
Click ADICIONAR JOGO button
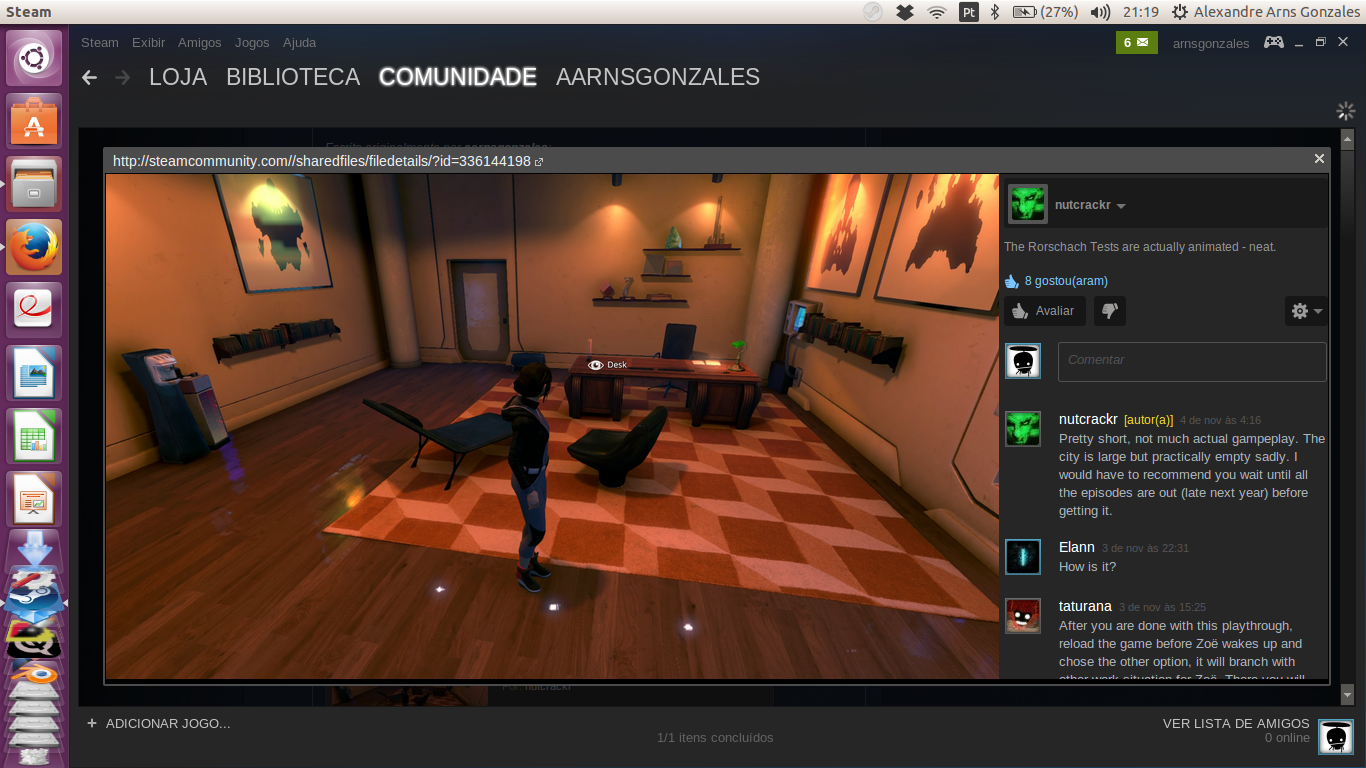pos(160,723)
